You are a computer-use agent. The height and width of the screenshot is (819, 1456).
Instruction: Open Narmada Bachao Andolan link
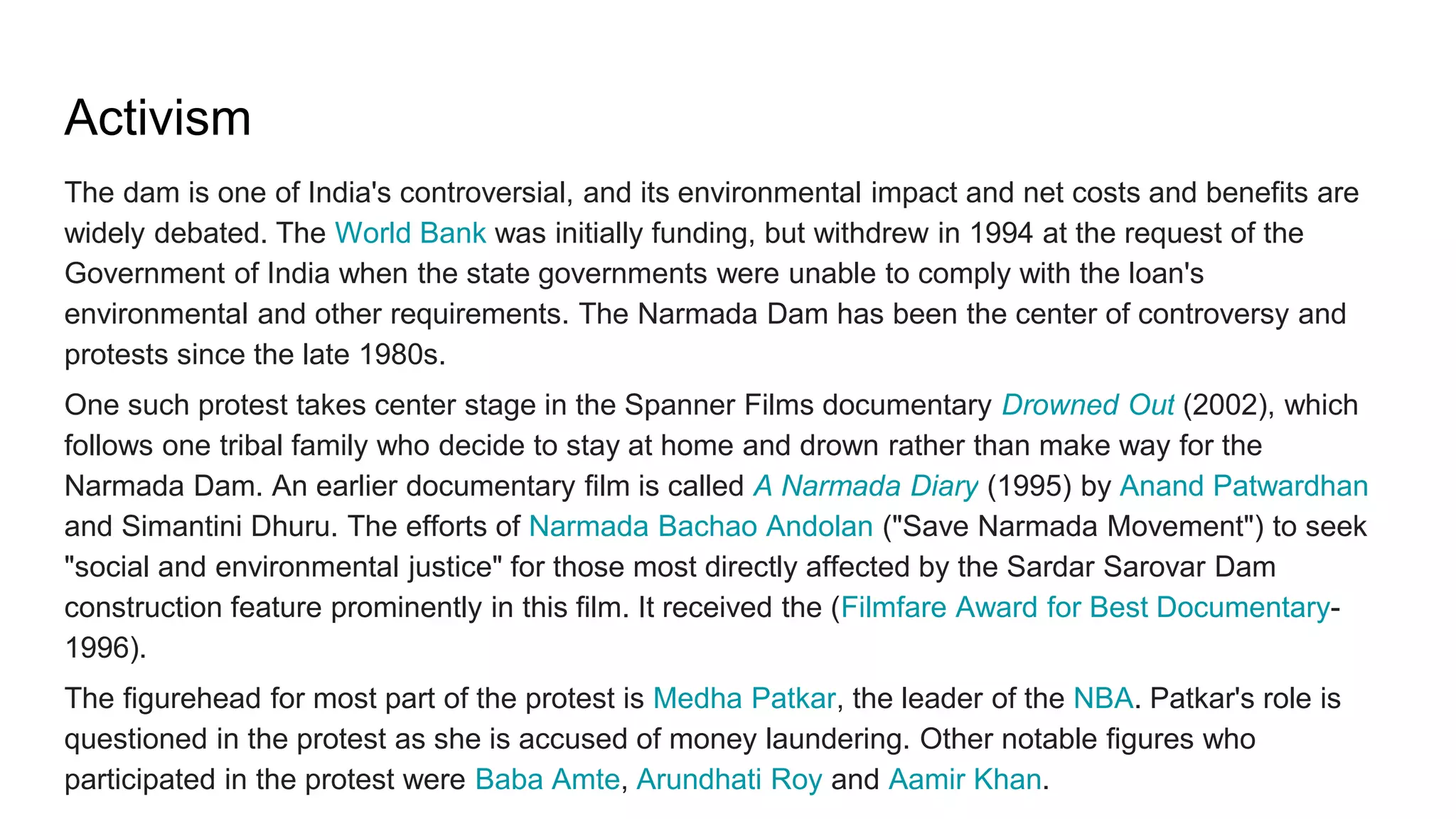point(700,527)
